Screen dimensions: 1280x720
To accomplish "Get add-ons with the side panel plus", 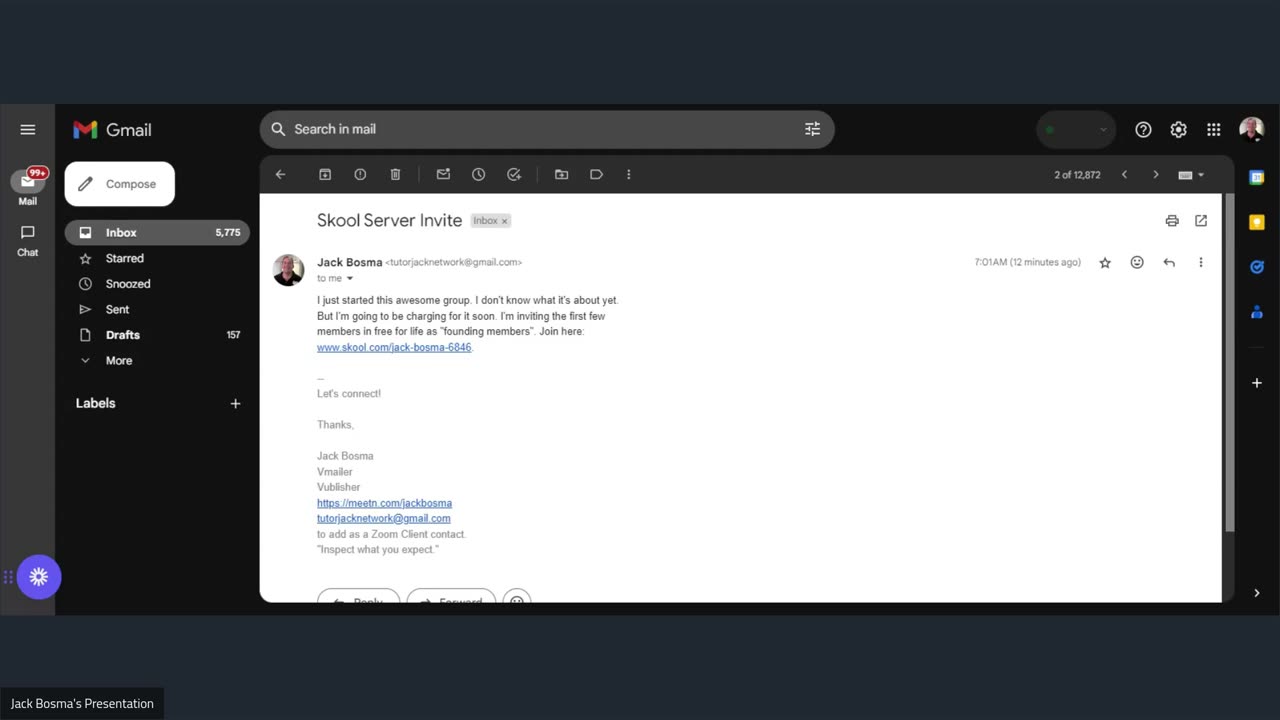I will (1257, 383).
